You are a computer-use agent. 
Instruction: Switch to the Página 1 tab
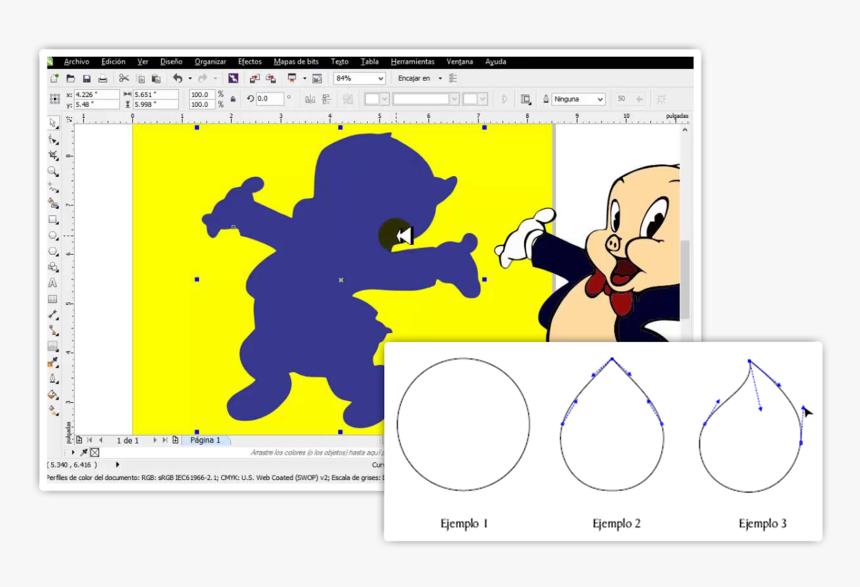205,441
